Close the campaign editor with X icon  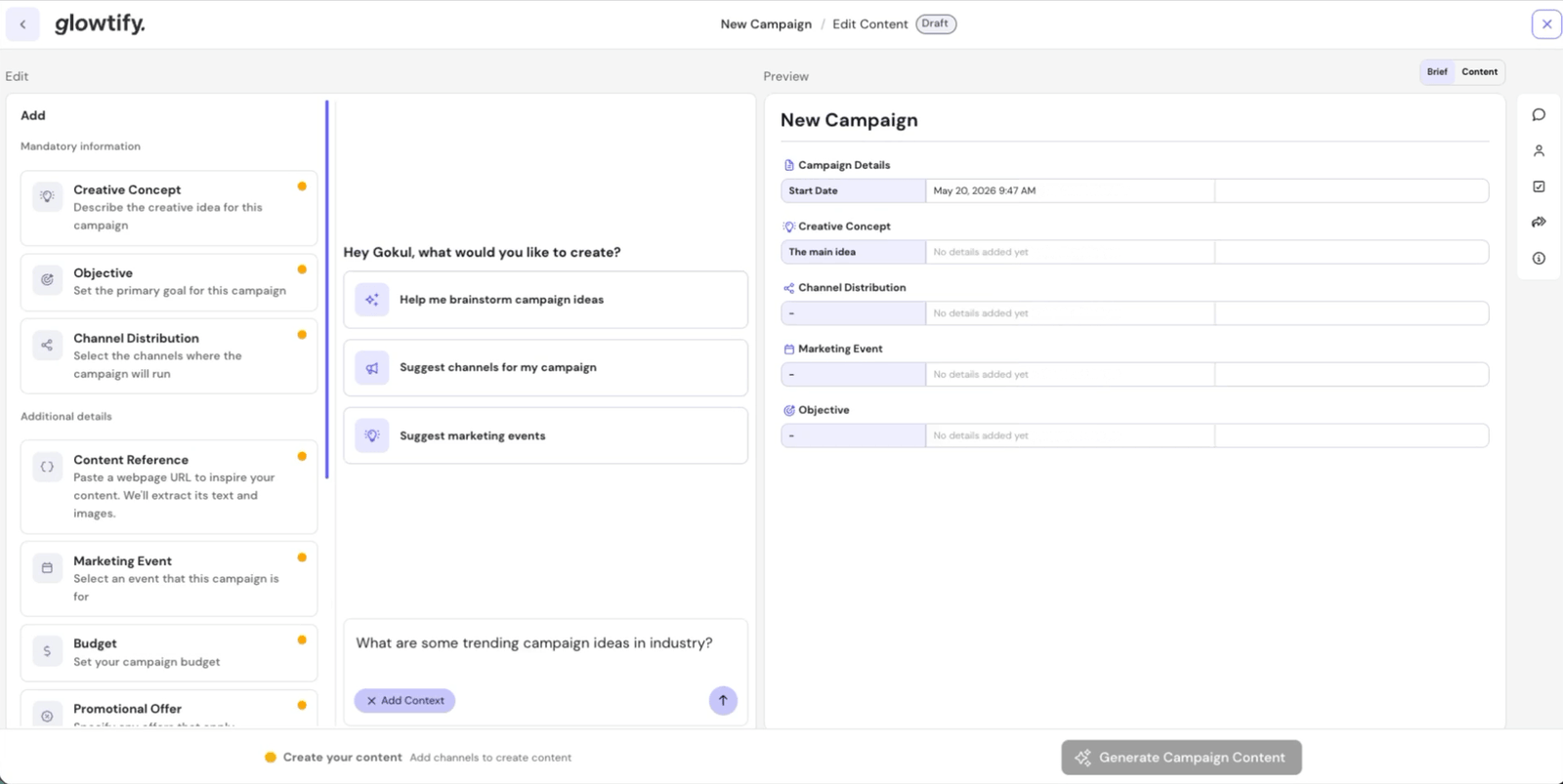point(1546,24)
